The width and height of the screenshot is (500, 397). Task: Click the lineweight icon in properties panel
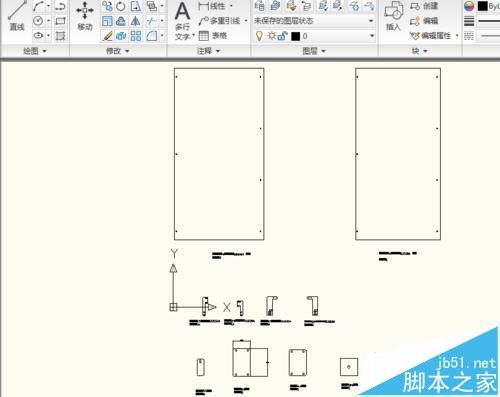click(x=469, y=21)
